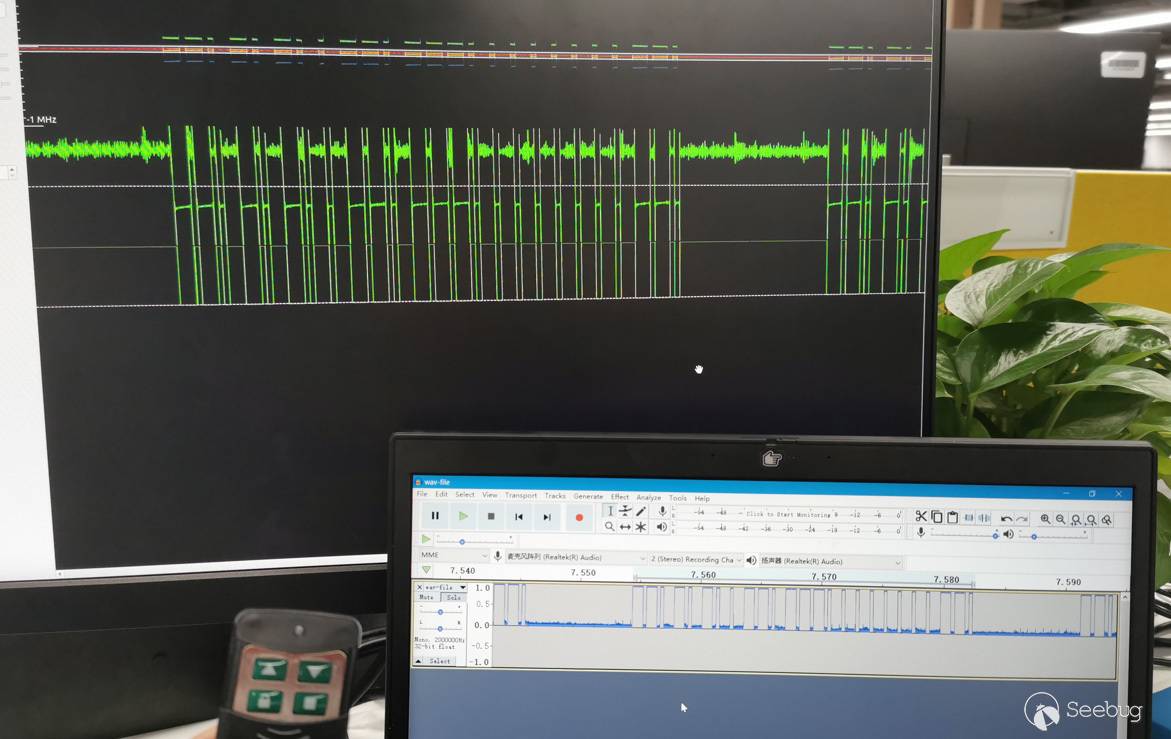Adjust the playback speed slider

tap(474, 540)
